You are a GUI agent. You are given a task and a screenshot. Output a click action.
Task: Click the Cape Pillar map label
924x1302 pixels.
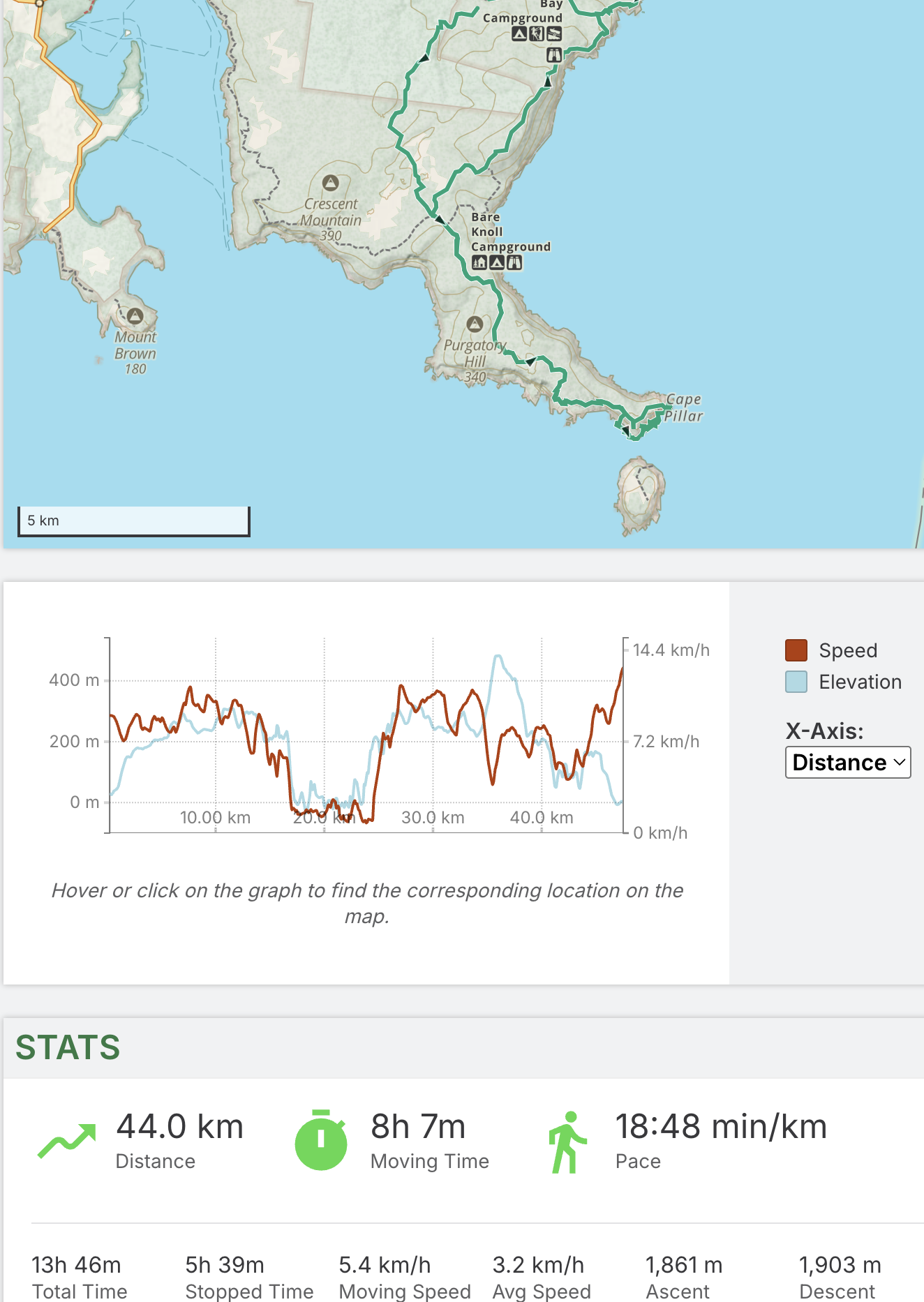(683, 407)
